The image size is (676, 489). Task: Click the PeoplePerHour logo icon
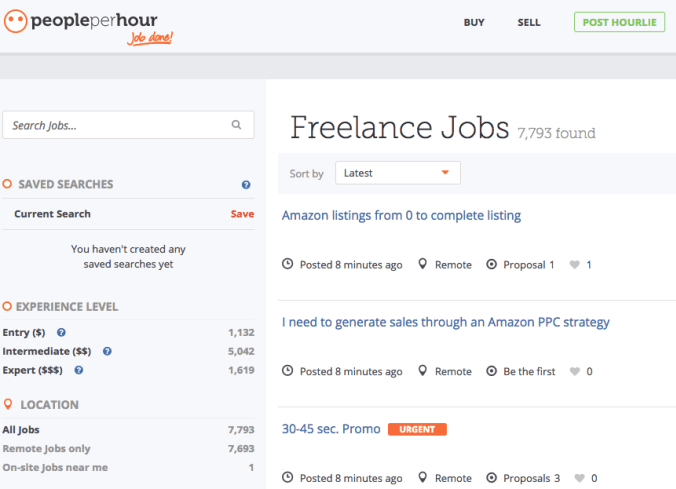pos(16,21)
